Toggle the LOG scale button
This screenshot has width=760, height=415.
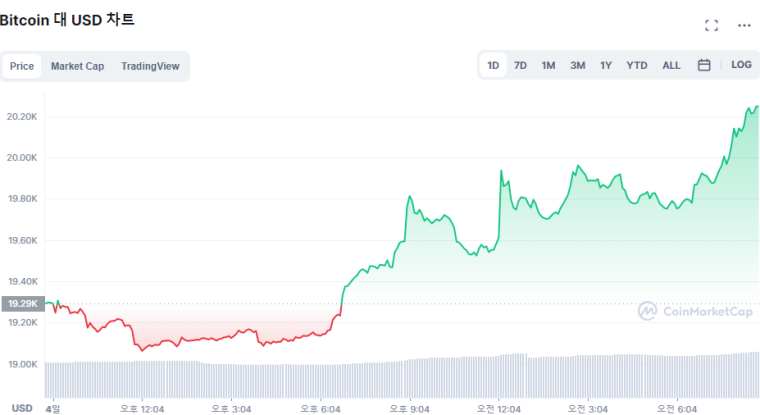click(x=741, y=65)
